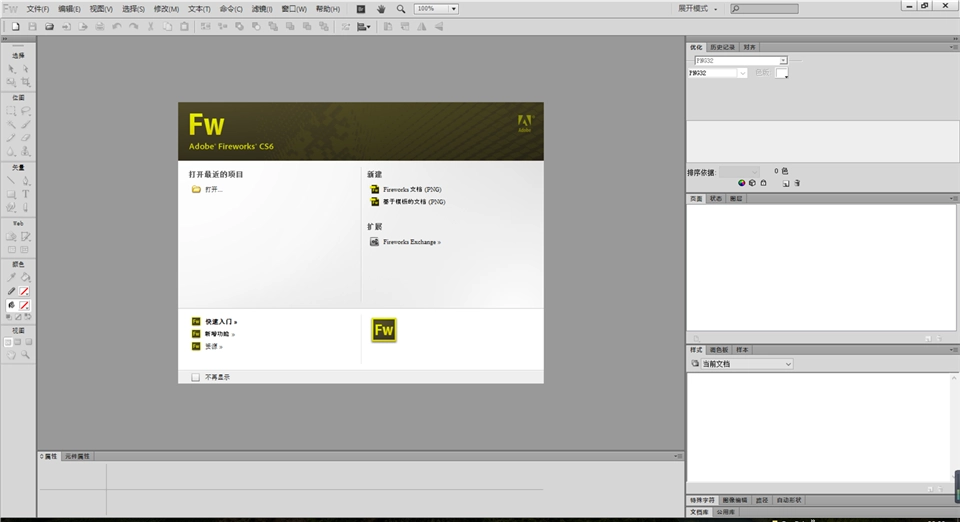Select the Rectangle shape tool

pos(12,195)
